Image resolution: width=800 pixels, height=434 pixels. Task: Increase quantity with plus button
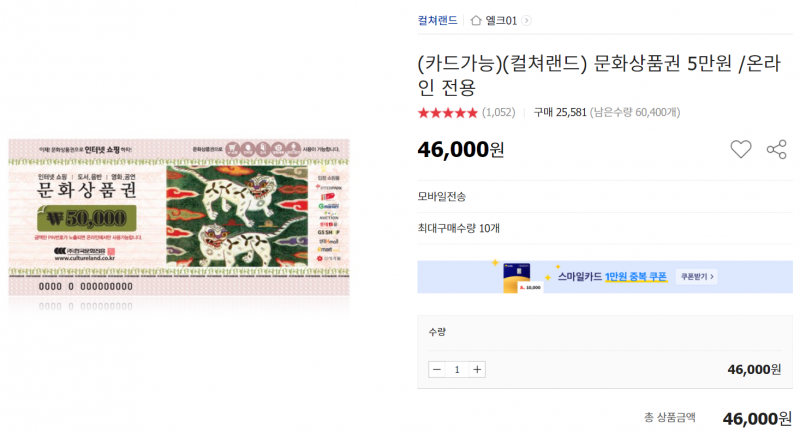[x=477, y=369]
